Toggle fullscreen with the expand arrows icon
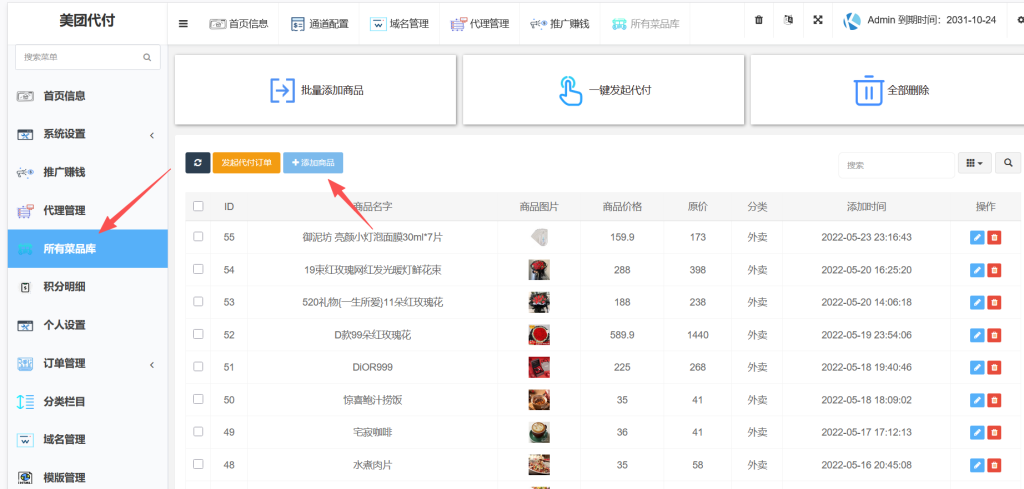The image size is (1024, 489). pyautogui.click(x=818, y=20)
